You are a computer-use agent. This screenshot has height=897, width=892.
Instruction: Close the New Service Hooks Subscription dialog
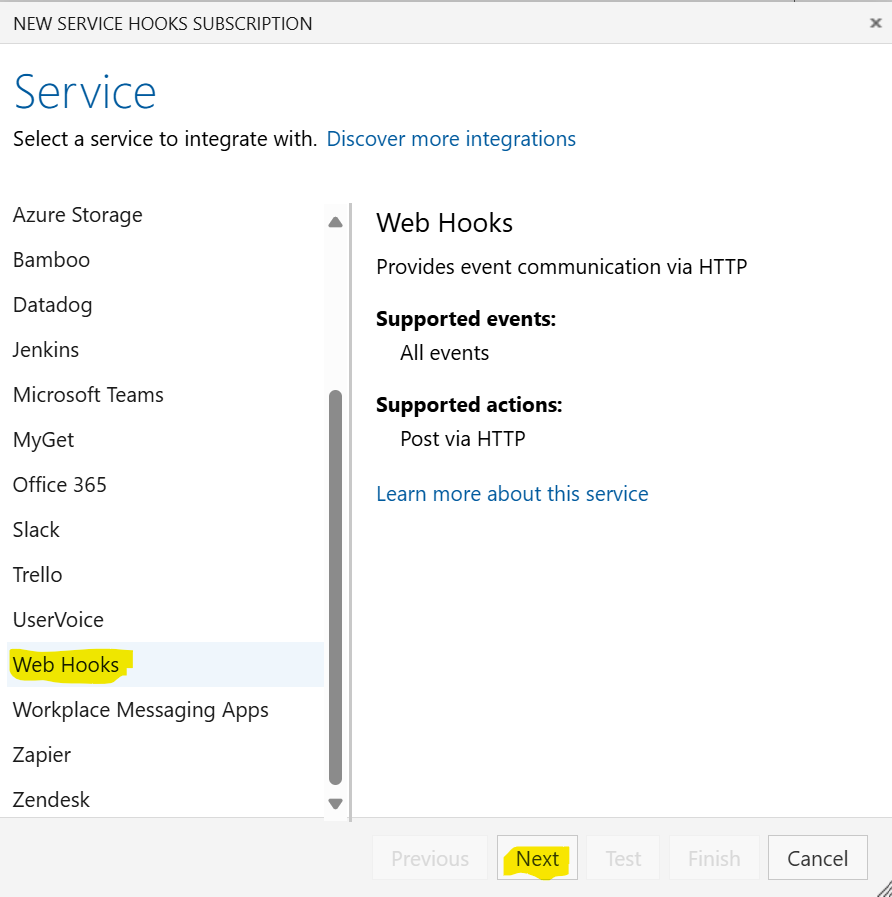pos(875,23)
